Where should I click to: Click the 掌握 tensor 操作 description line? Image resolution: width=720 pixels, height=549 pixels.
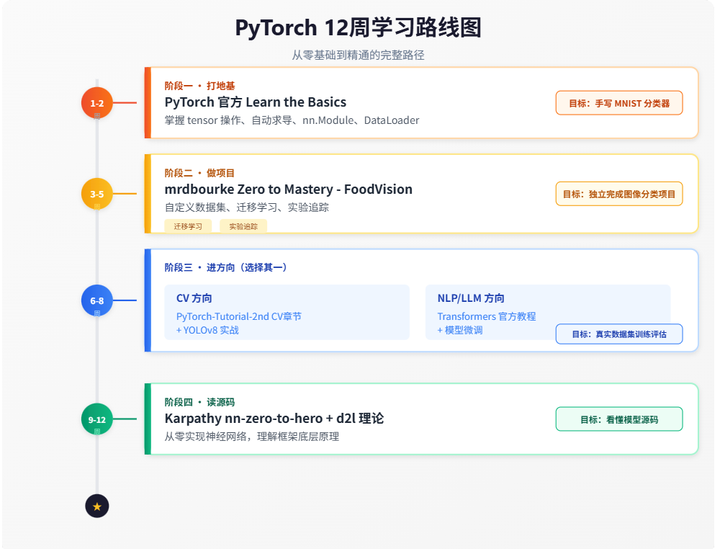click(292, 120)
